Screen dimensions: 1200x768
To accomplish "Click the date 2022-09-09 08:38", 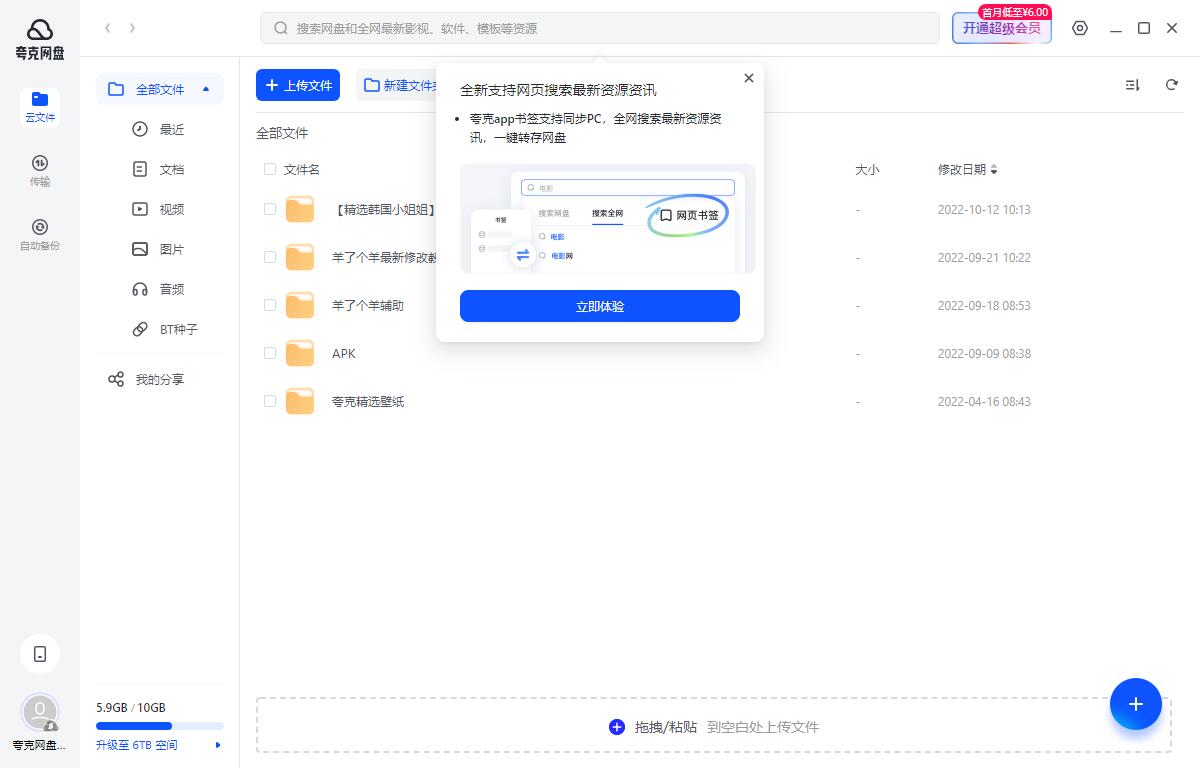I will pyautogui.click(x=984, y=353).
